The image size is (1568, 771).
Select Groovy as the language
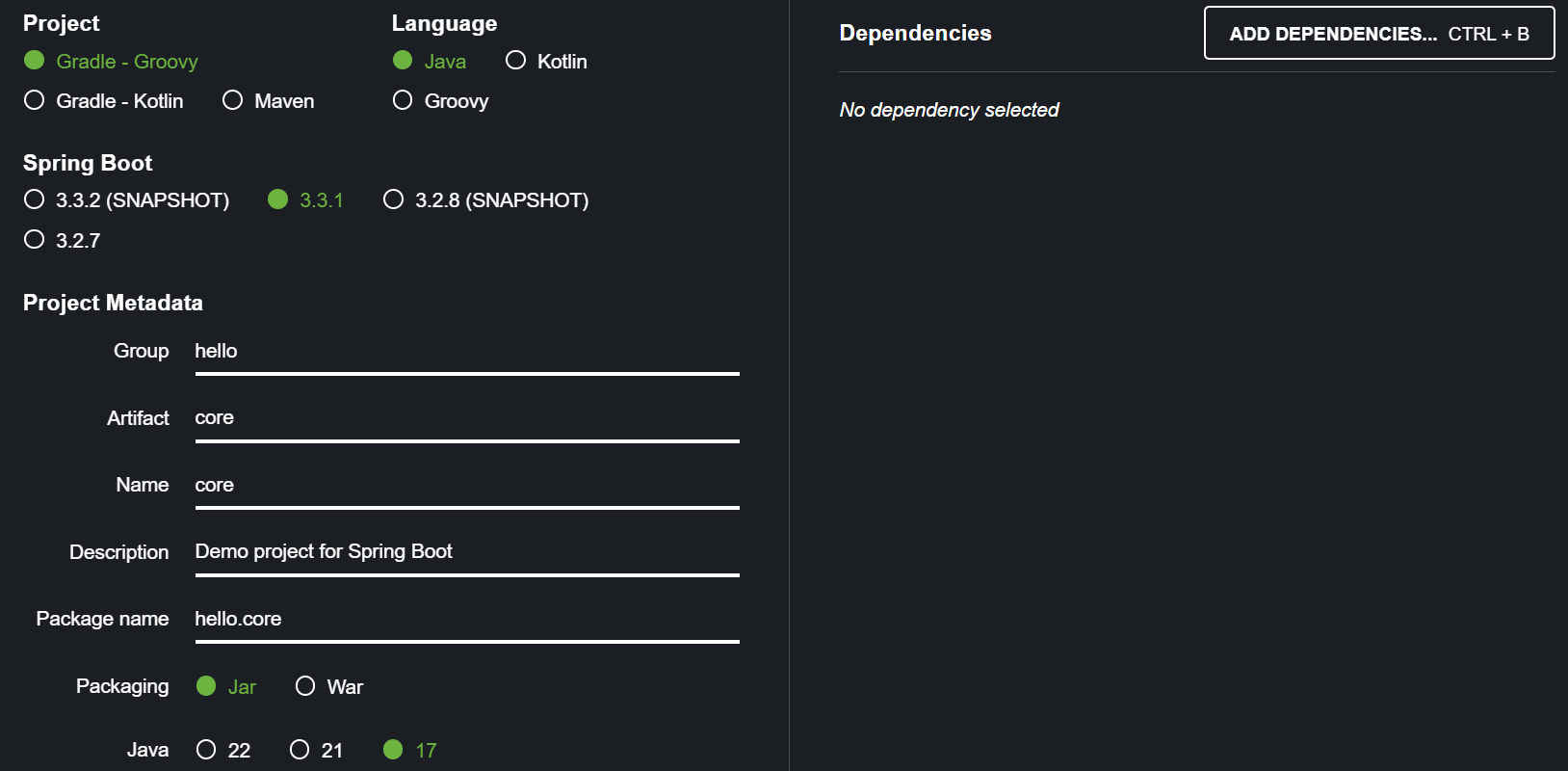[x=403, y=100]
